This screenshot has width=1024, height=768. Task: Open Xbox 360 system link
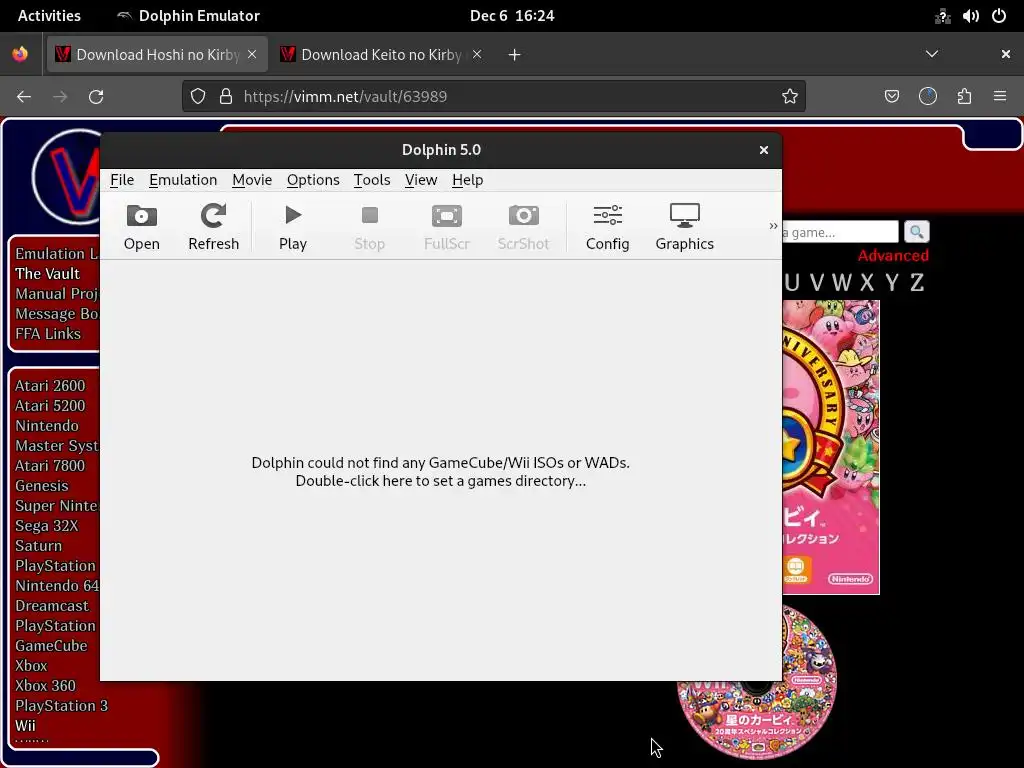[x=45, y=686]
